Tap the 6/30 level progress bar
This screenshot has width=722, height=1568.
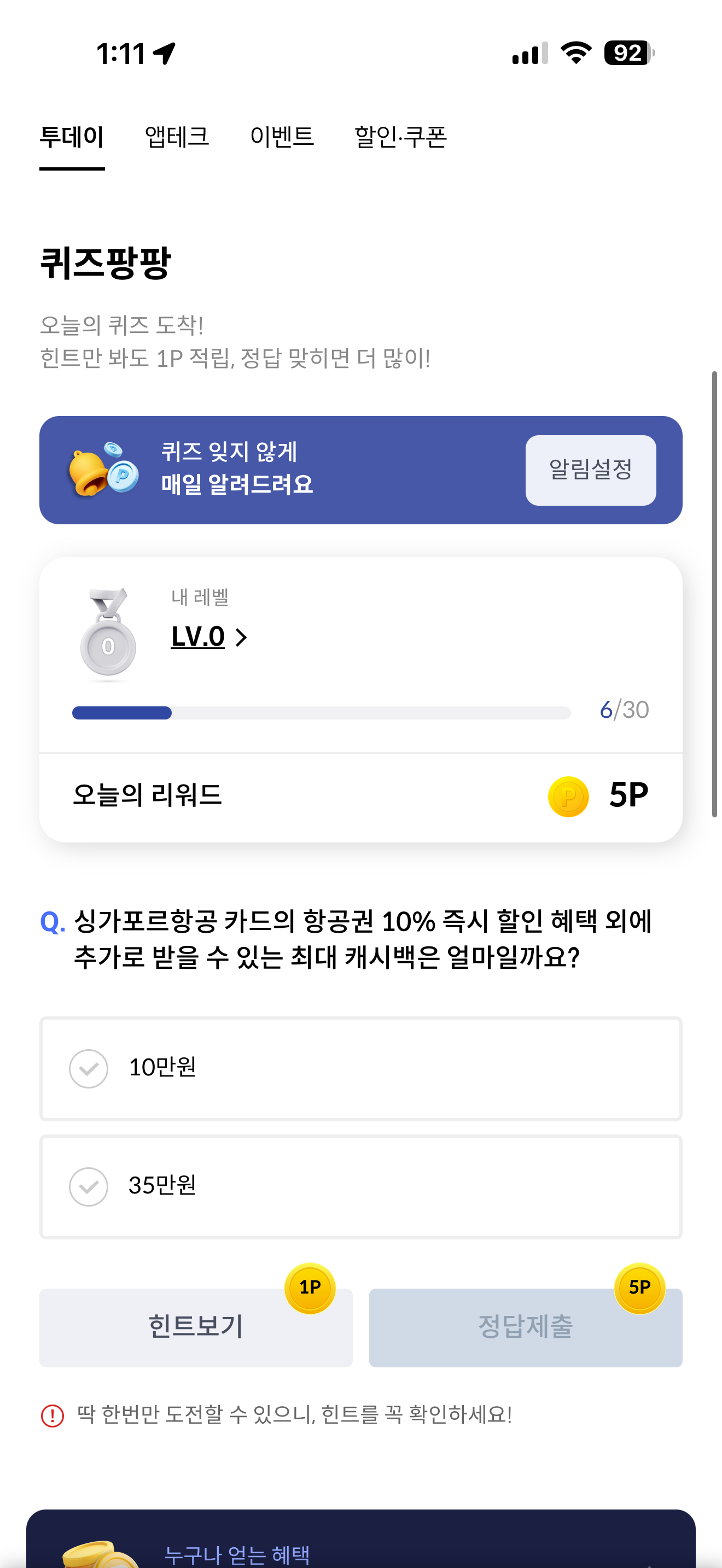pyautogui.click(x=322, y=713)
